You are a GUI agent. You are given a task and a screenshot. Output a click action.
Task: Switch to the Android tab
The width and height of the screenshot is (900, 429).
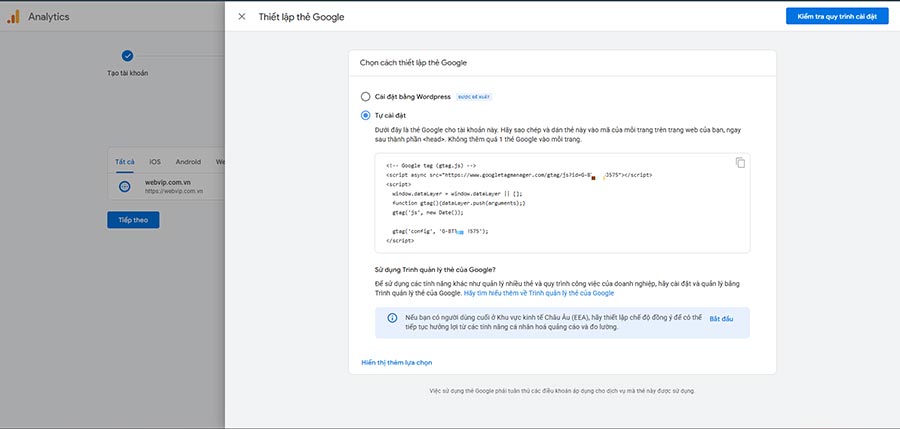pyautogui.click(x=188, y=162)
